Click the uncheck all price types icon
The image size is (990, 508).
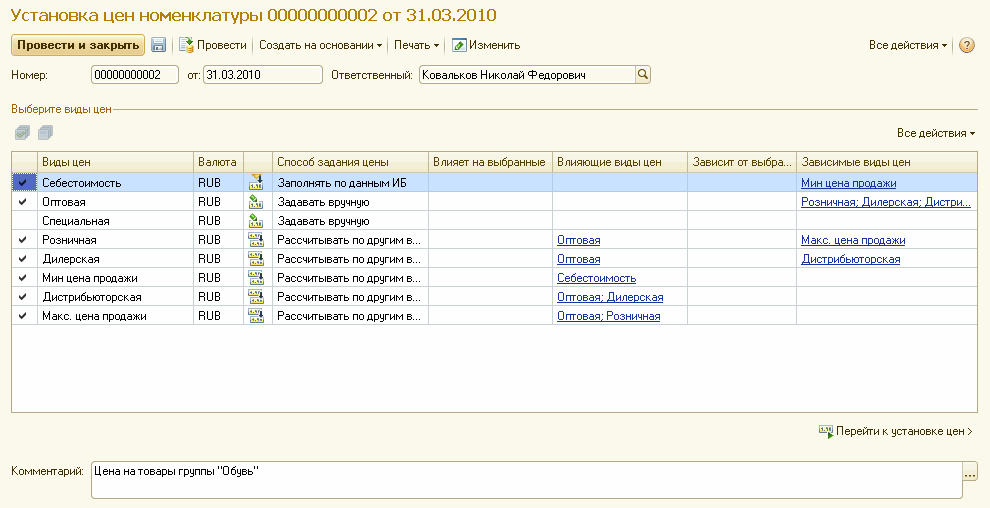(x=45, y=133)
